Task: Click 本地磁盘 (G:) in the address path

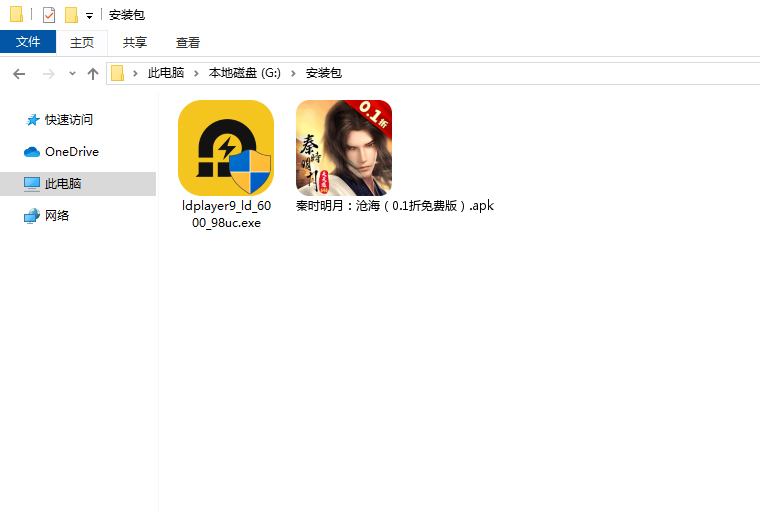Action: 244,73
